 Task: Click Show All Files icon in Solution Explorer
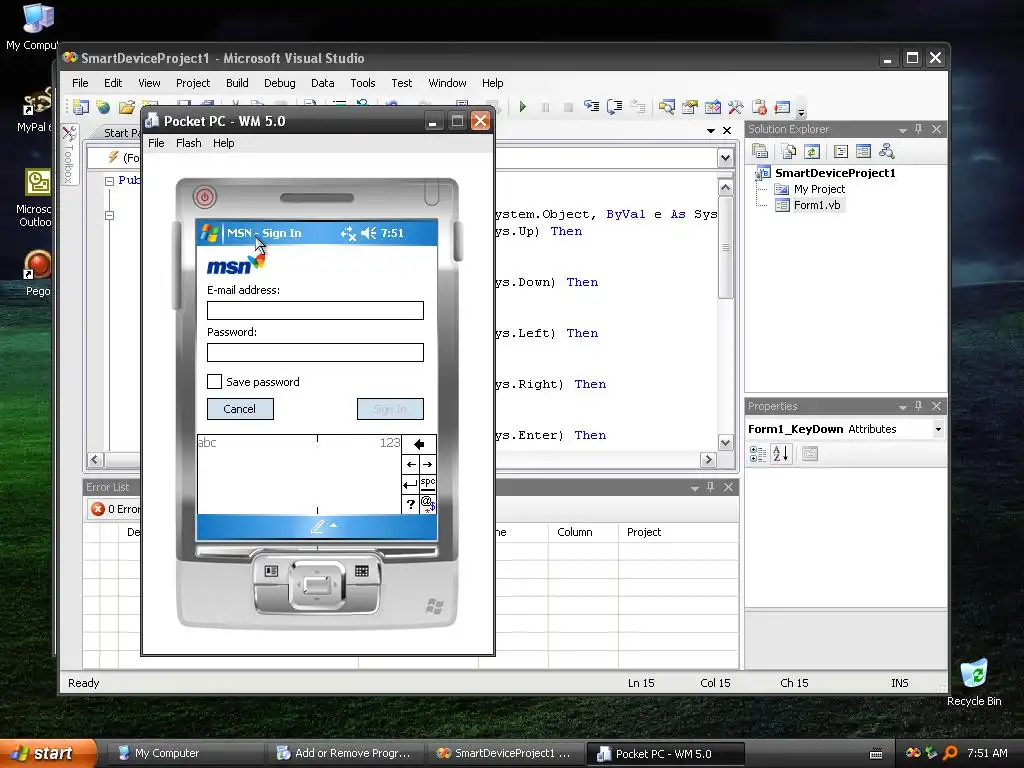click(x=788, y=152)
